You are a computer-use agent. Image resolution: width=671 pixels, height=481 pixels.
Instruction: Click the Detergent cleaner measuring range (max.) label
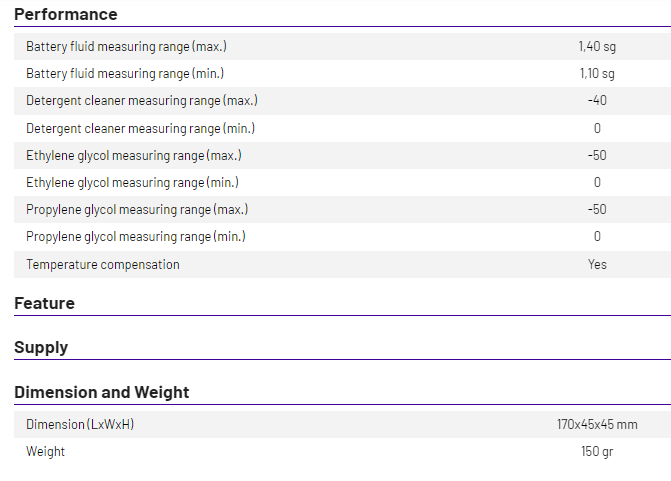[142, 101]
